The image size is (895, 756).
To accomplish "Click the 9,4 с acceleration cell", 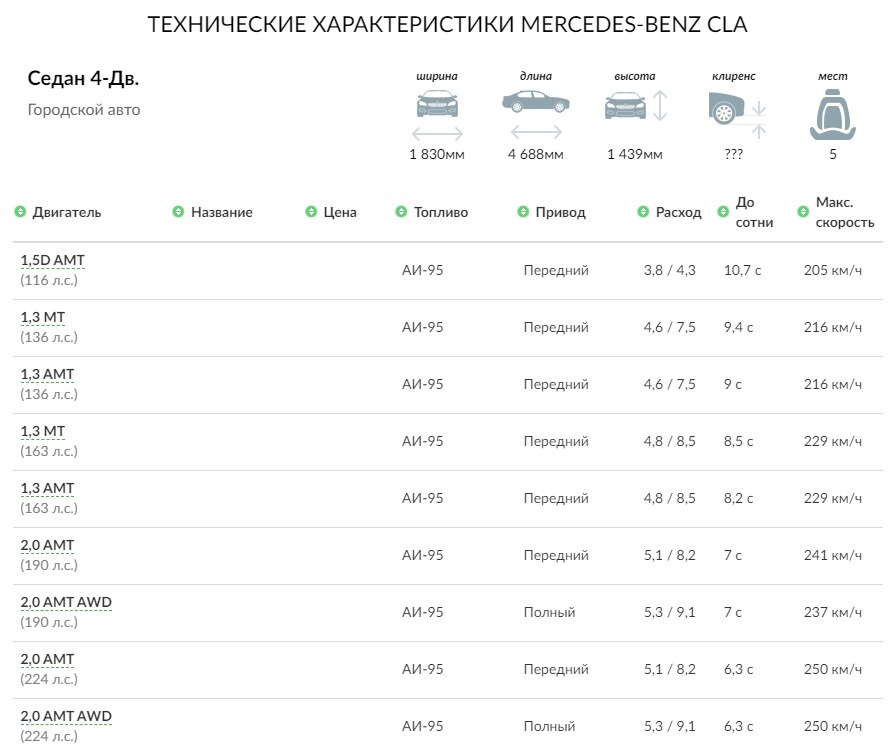I will tap(739, 327).
